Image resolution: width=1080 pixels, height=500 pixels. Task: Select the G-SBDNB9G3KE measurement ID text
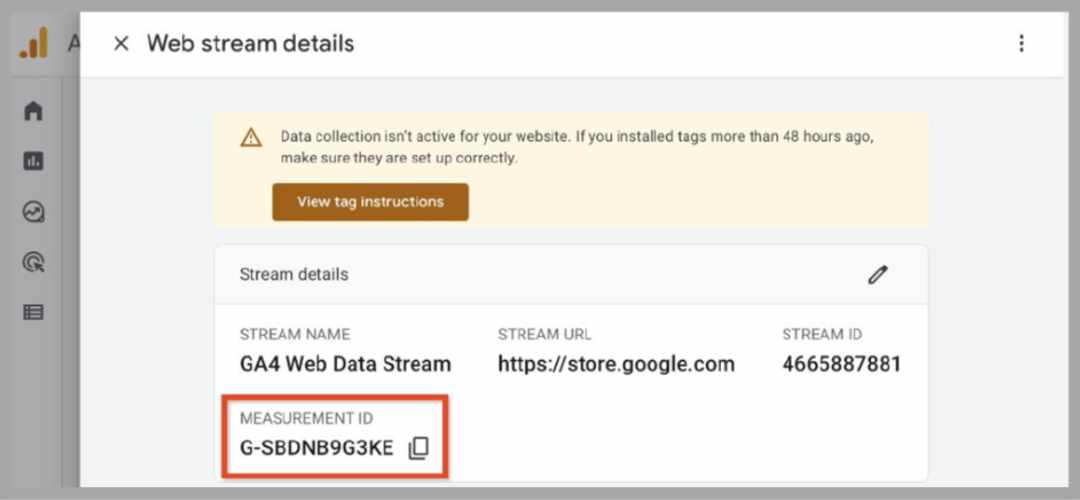(x=317, y=448)
